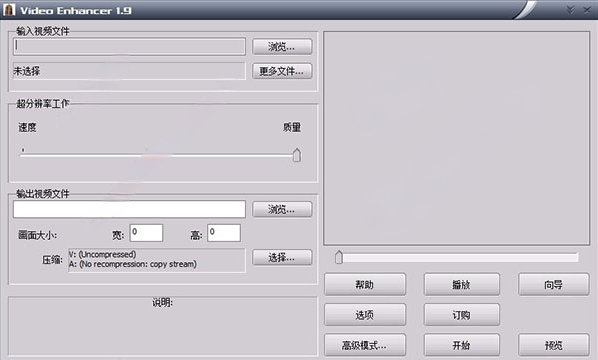
Task: Click 浏览... button for output video file
Action: [282, 209]
